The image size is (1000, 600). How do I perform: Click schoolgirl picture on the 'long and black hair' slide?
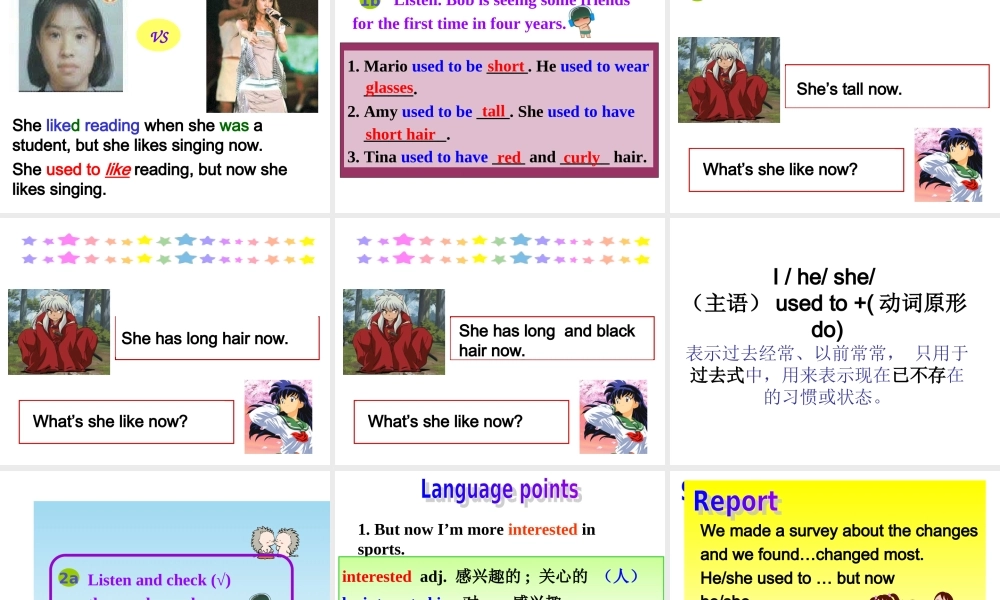(613, 417)
